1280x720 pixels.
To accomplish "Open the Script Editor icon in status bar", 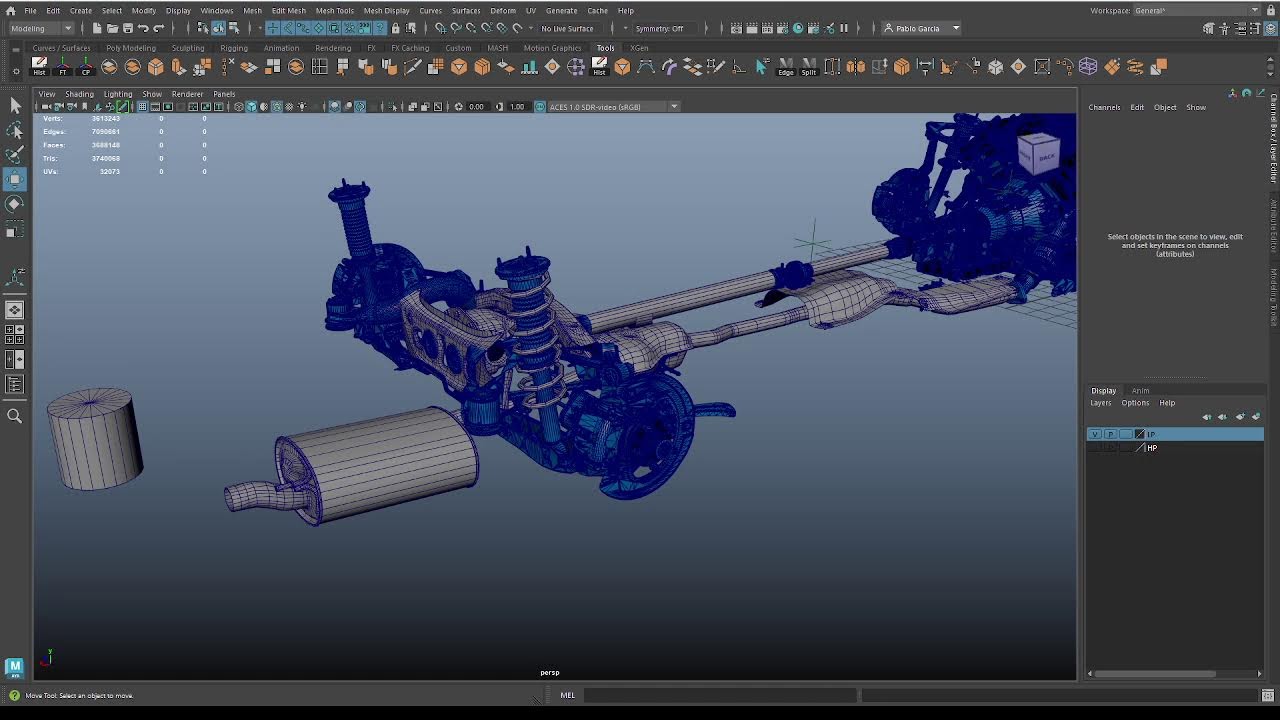I will (1267, 695).
